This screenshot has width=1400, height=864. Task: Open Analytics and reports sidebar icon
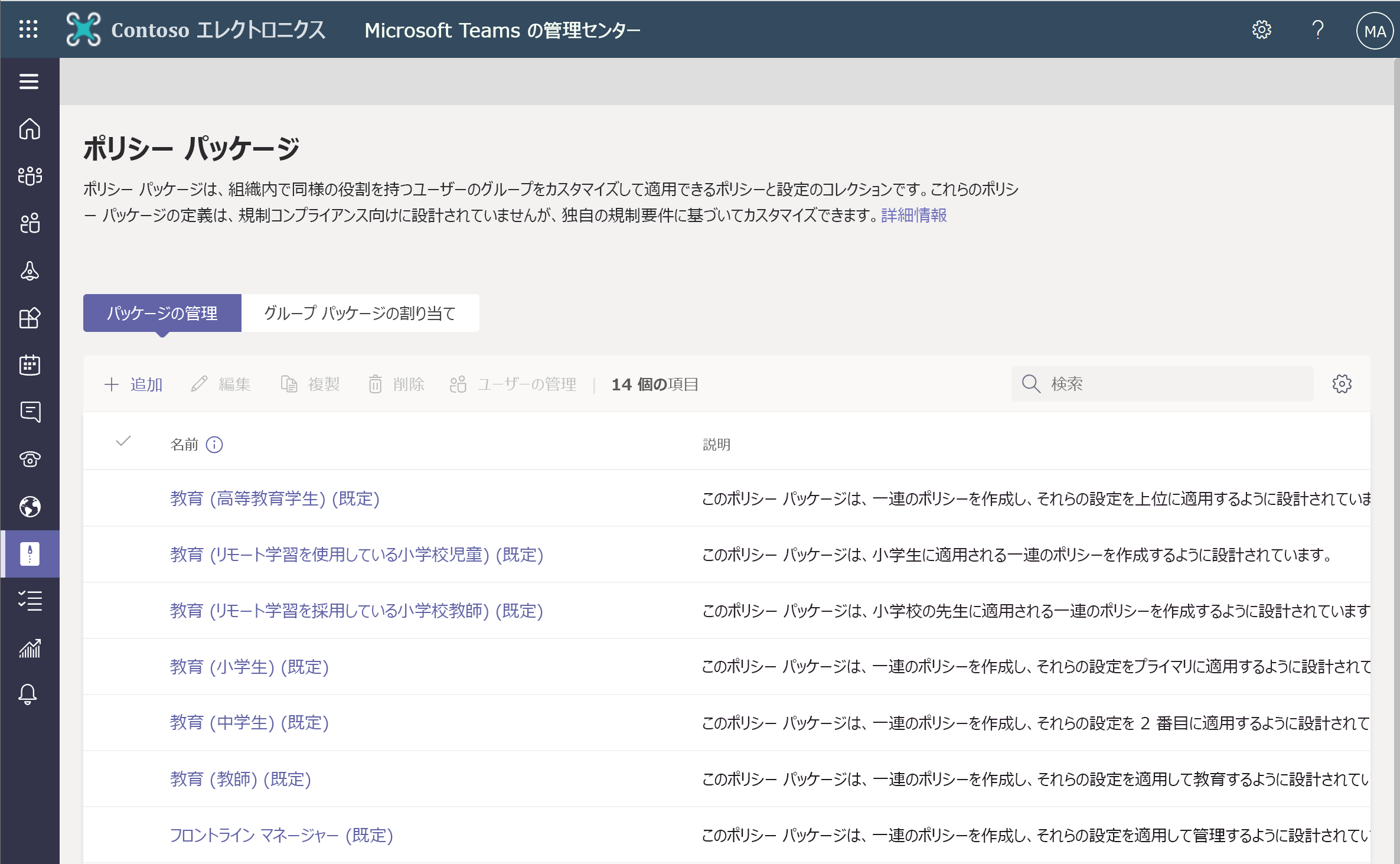(30, 648)
